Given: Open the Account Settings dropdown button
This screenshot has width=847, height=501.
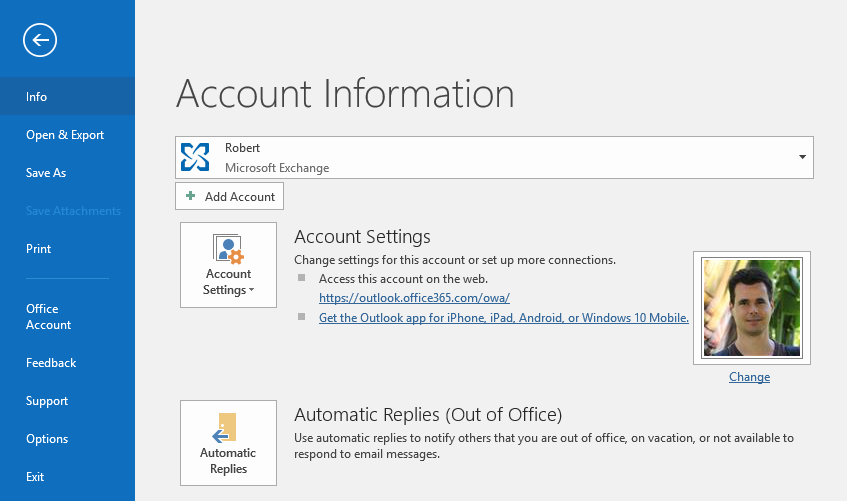Looking at the screenshot, I should (x=228, y=265).
